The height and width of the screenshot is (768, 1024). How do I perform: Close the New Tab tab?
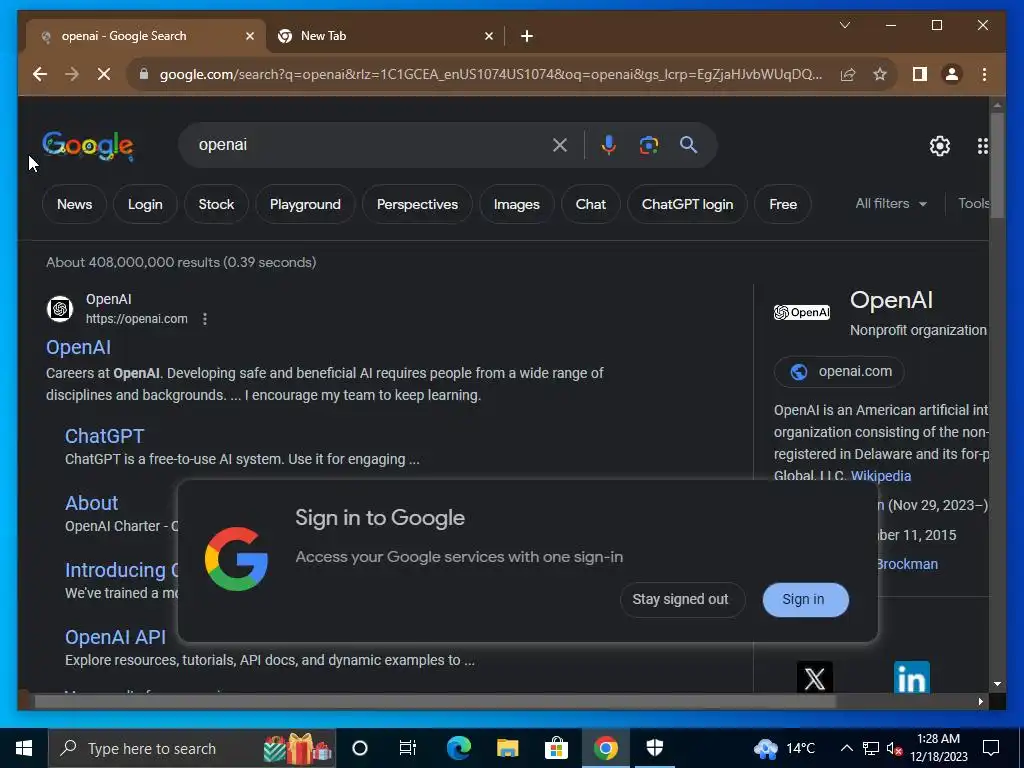[488, 36]
